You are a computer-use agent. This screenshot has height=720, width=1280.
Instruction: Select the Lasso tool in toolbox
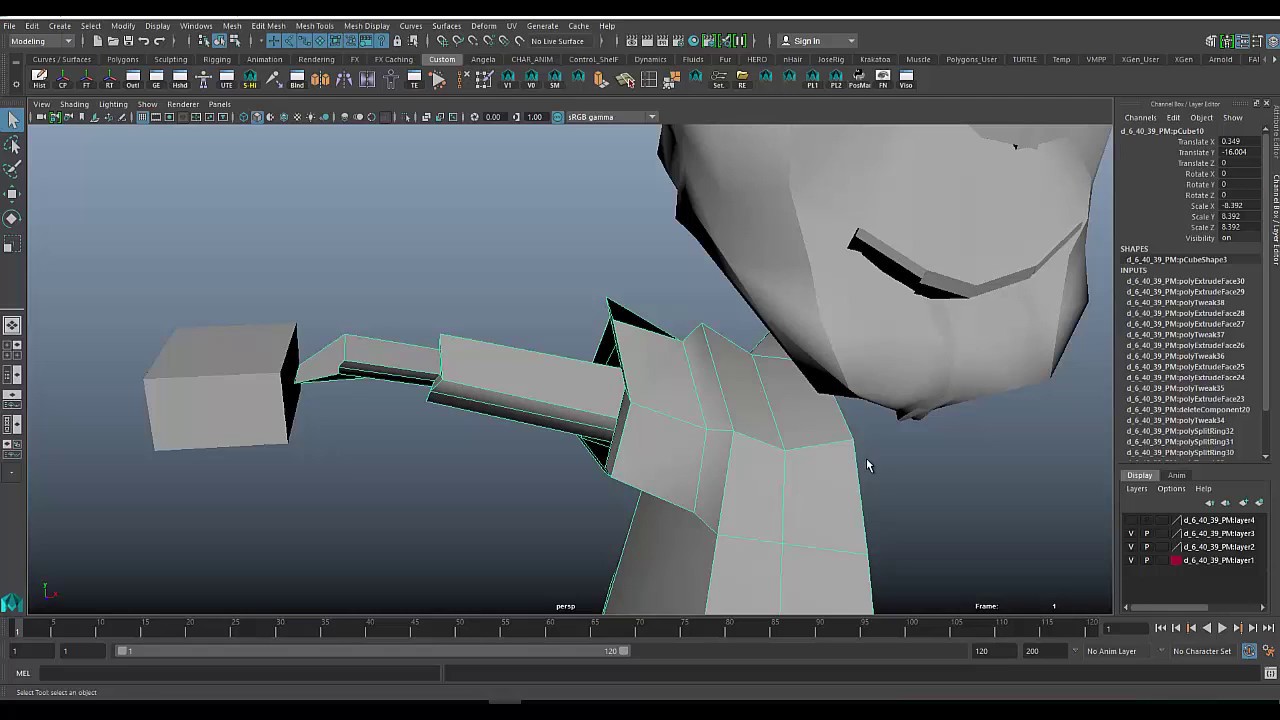[x=12, y=146]
